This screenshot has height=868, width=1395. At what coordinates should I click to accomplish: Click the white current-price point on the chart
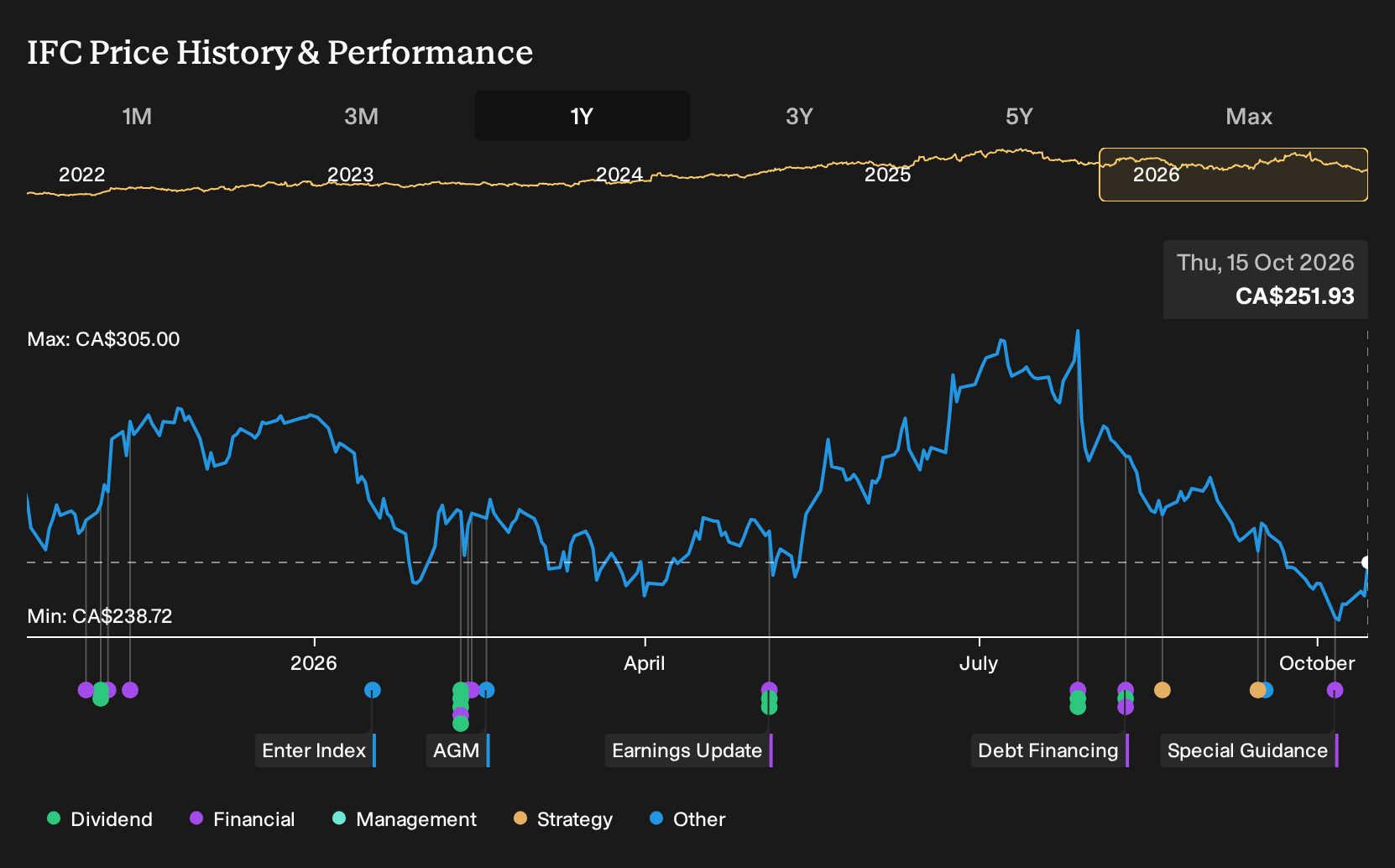[1366, 562]
